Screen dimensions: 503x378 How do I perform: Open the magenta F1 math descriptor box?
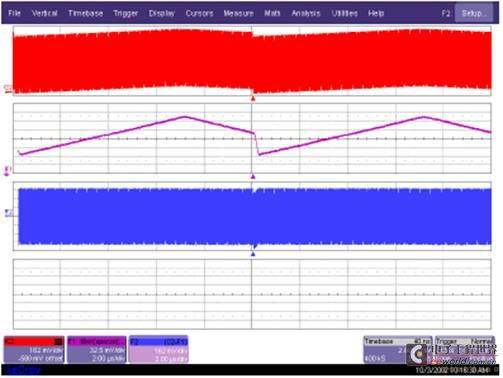(97, 350)
